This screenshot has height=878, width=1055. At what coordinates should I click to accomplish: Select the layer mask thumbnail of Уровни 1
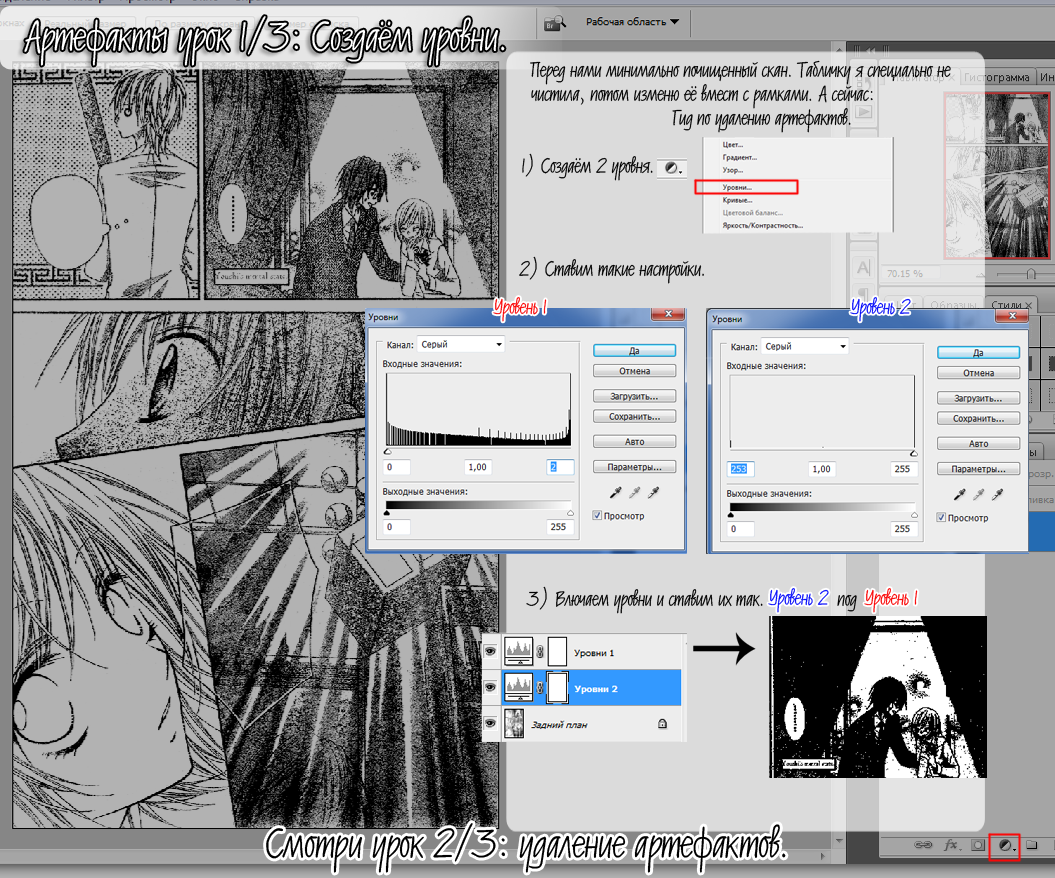558,651
